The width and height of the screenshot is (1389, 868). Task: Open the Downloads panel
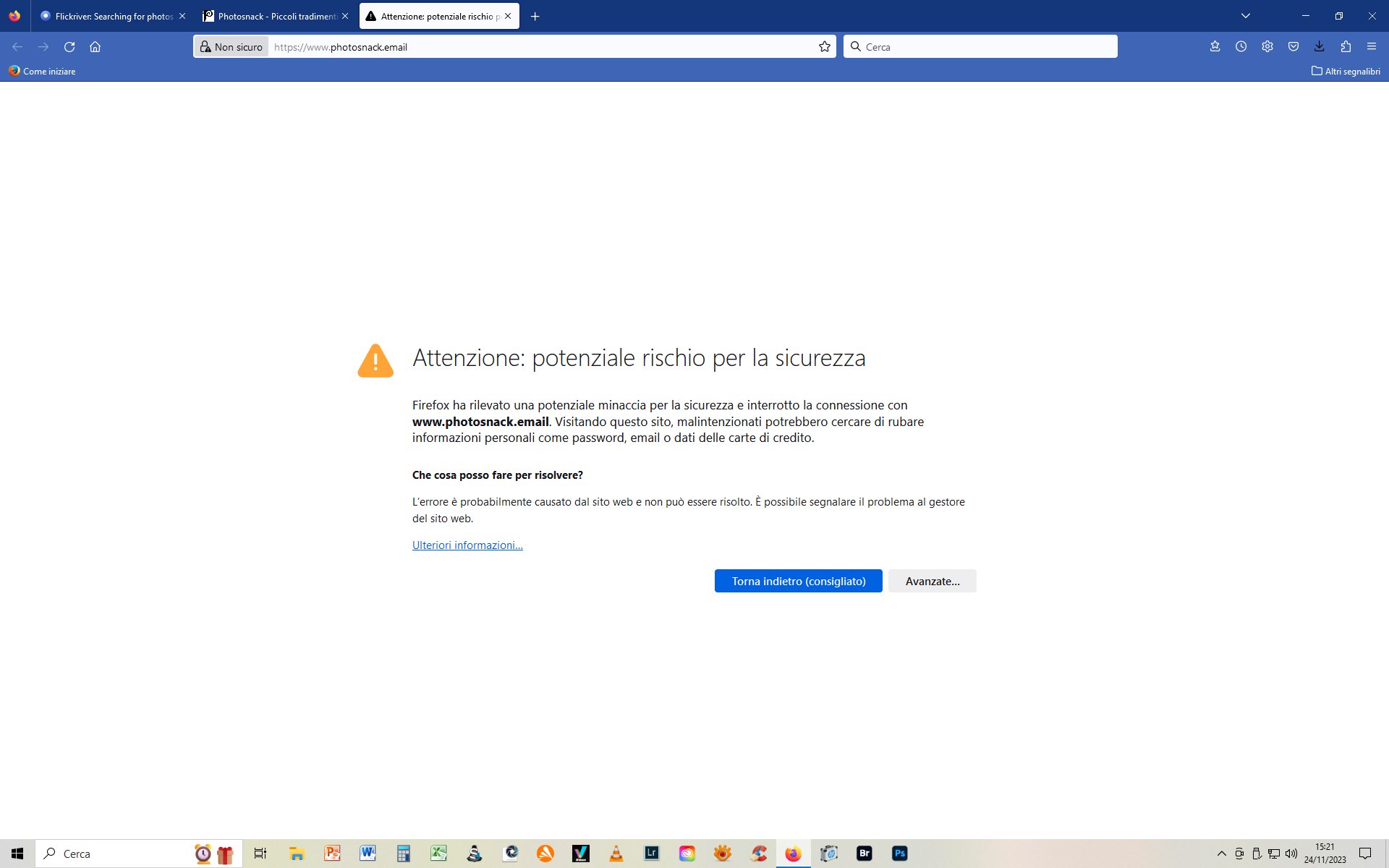1319,46
